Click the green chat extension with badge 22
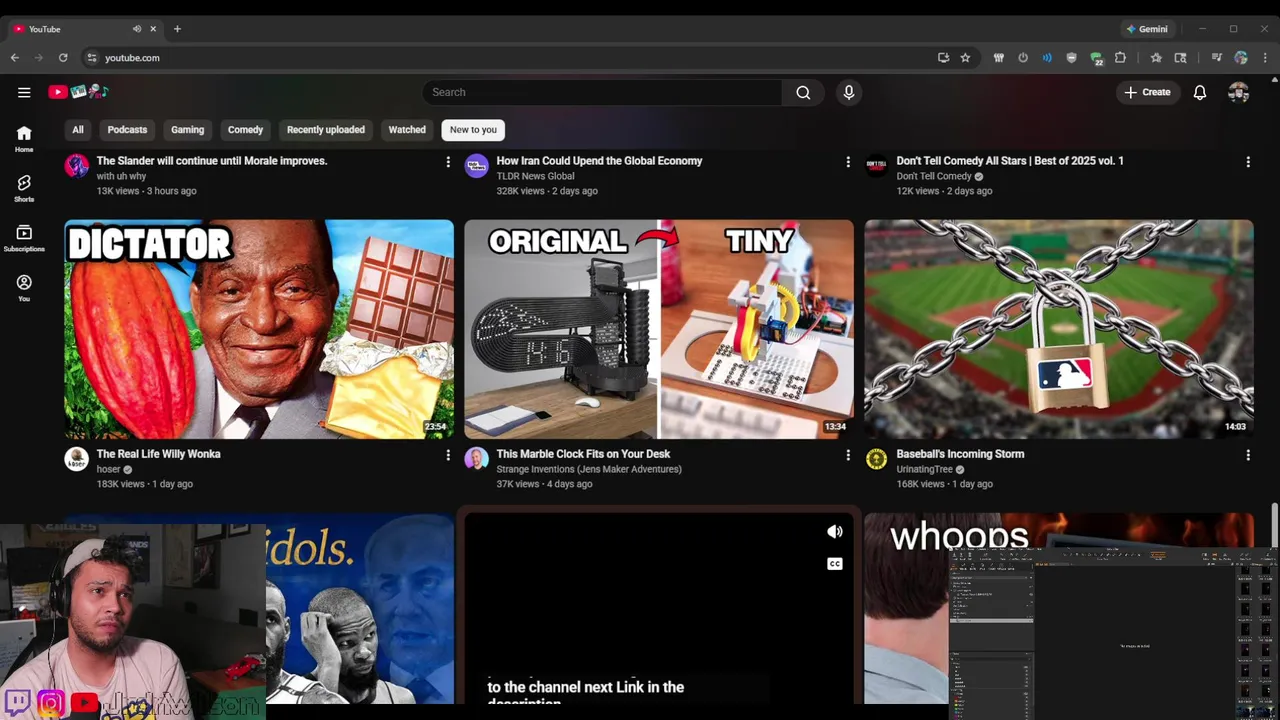The image size is (1280, 720). (1096, 59)
